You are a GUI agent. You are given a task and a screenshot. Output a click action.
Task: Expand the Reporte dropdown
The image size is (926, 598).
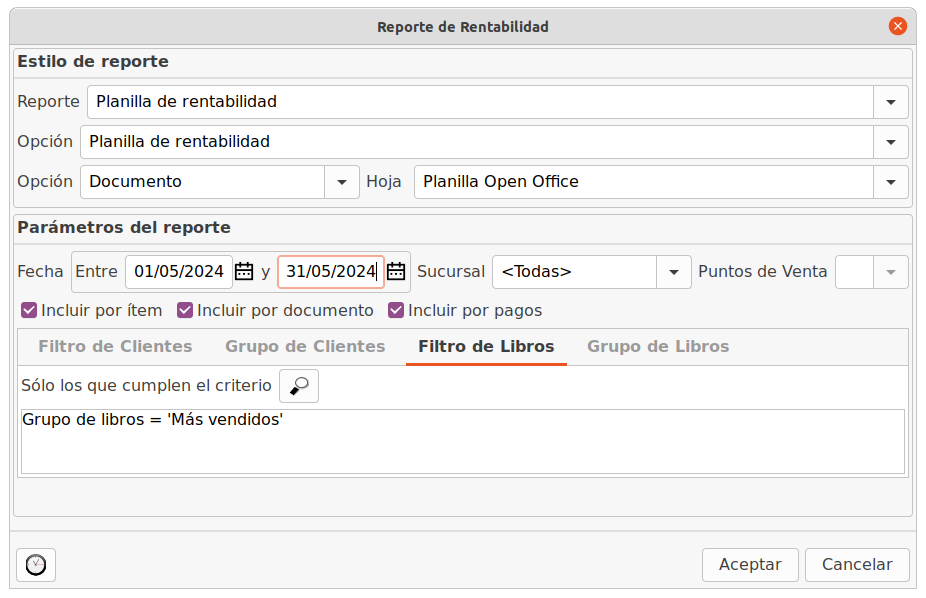tap(891, 102)
